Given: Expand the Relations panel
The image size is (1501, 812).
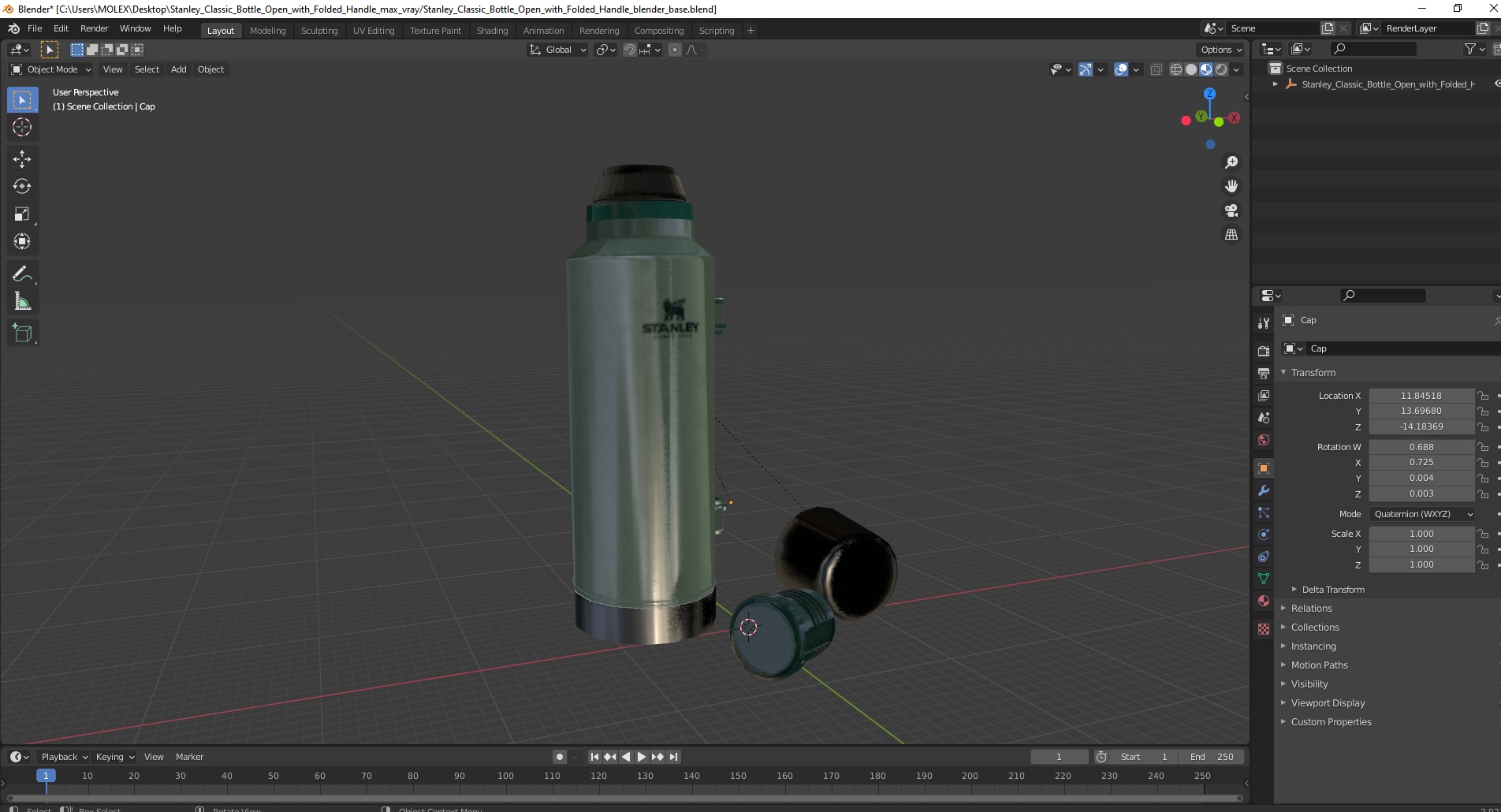Looking at the screenshot, I should point(1311,609).
